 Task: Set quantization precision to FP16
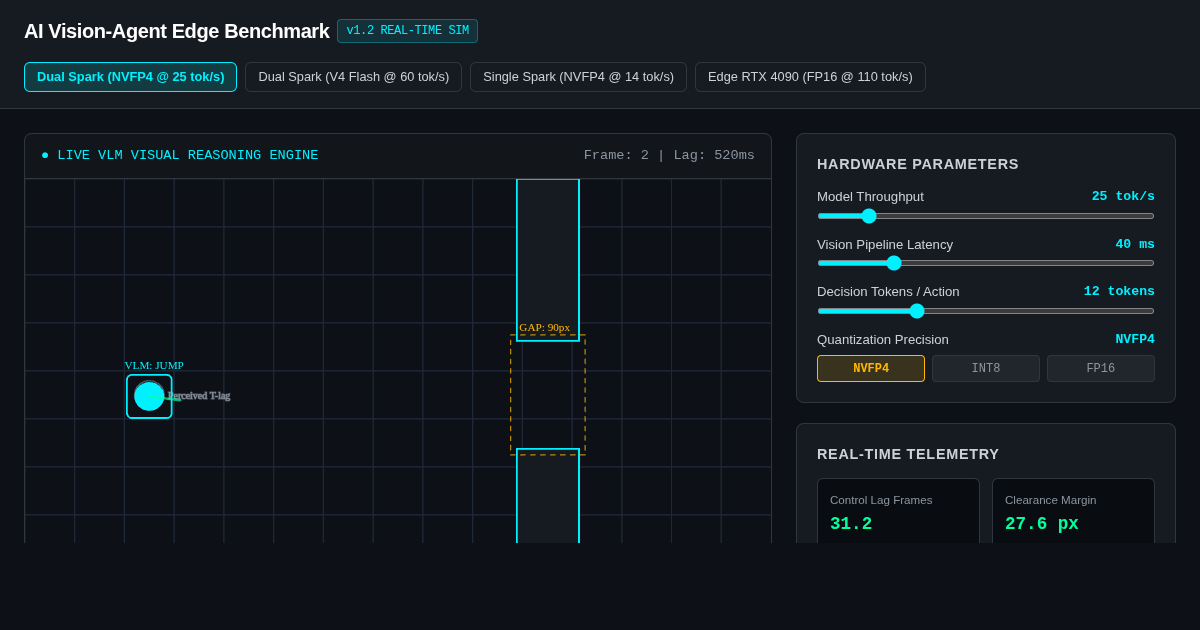(x=1101, y=369)
